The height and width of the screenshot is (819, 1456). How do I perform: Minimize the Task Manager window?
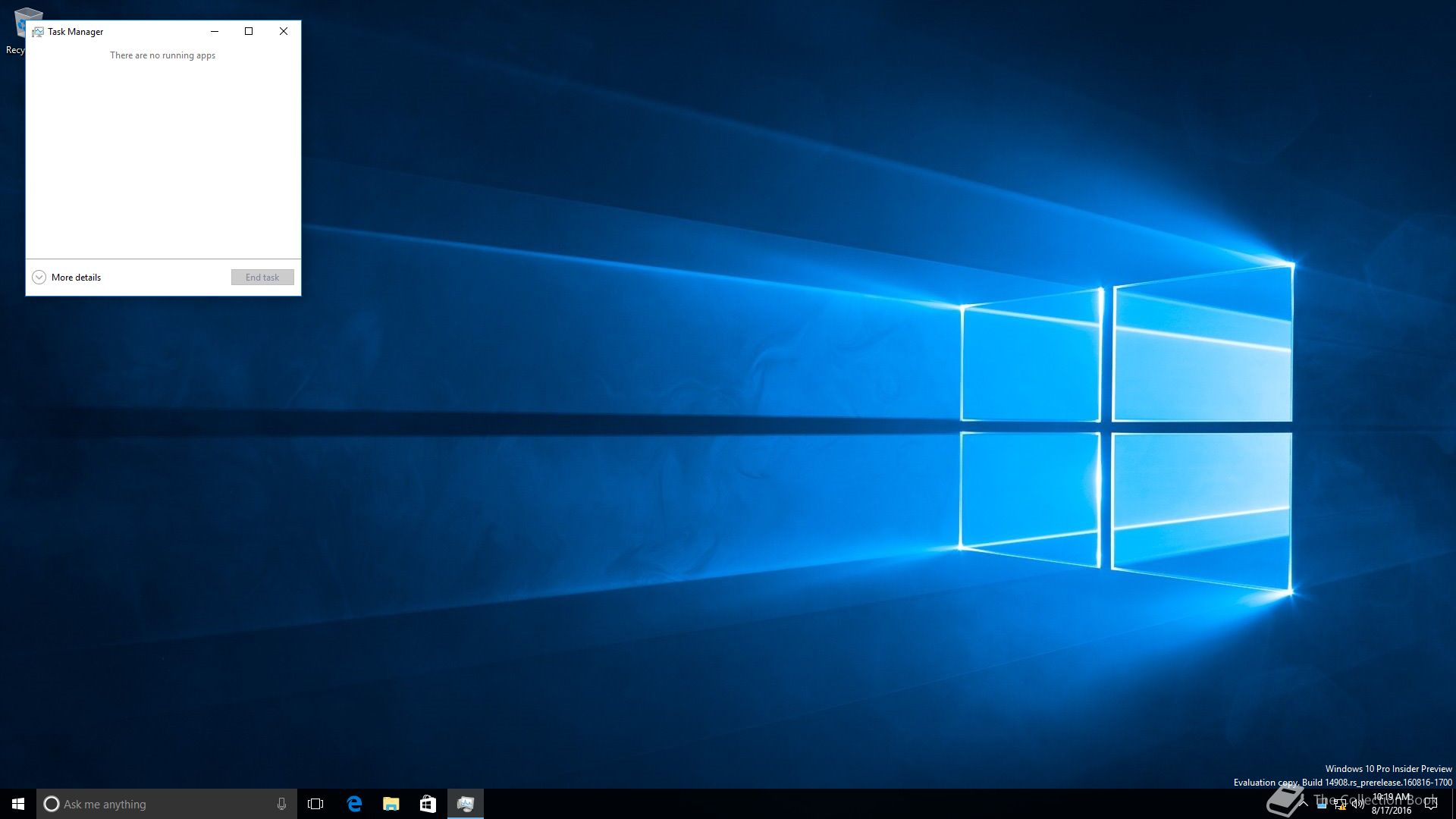tap(215, 31)
